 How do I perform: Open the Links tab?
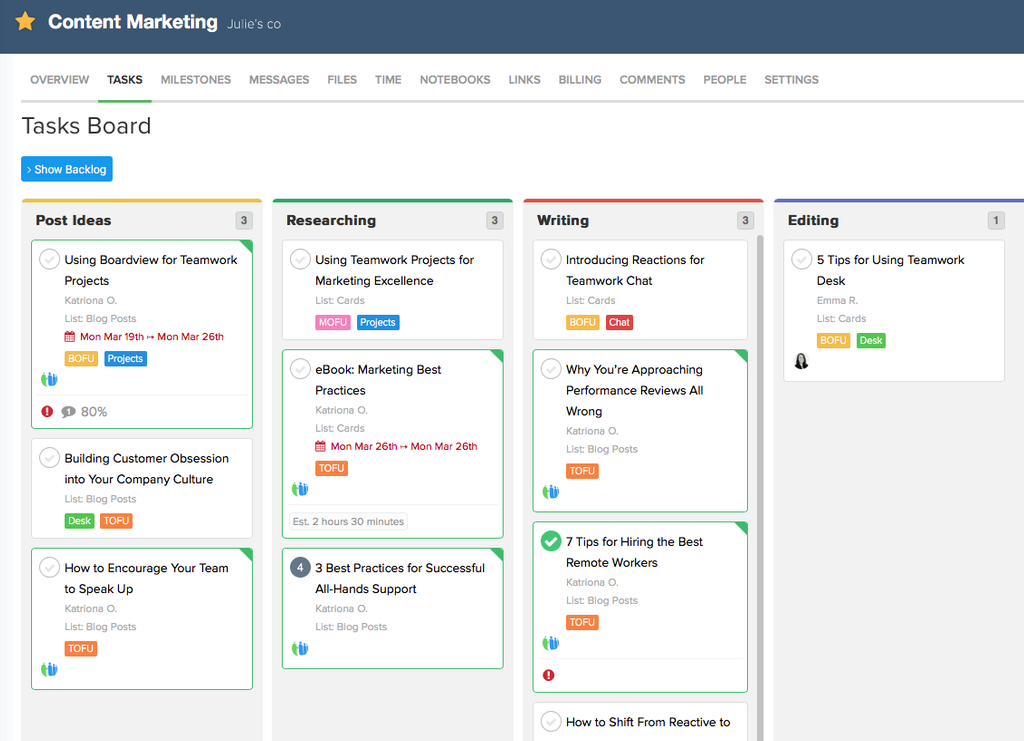pos(524,80)
